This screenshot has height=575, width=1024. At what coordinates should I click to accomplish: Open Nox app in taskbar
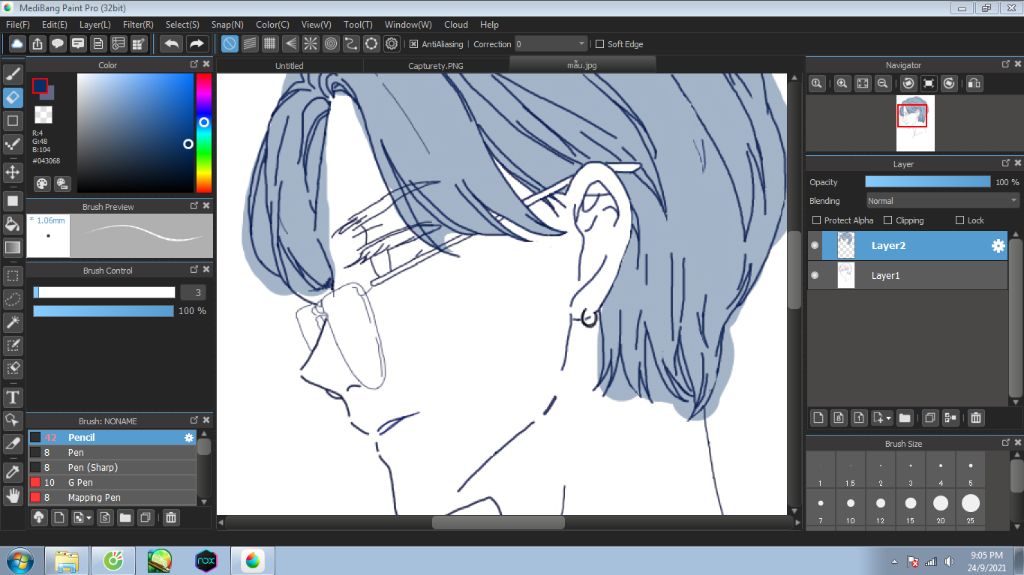(x=206, y=561)
